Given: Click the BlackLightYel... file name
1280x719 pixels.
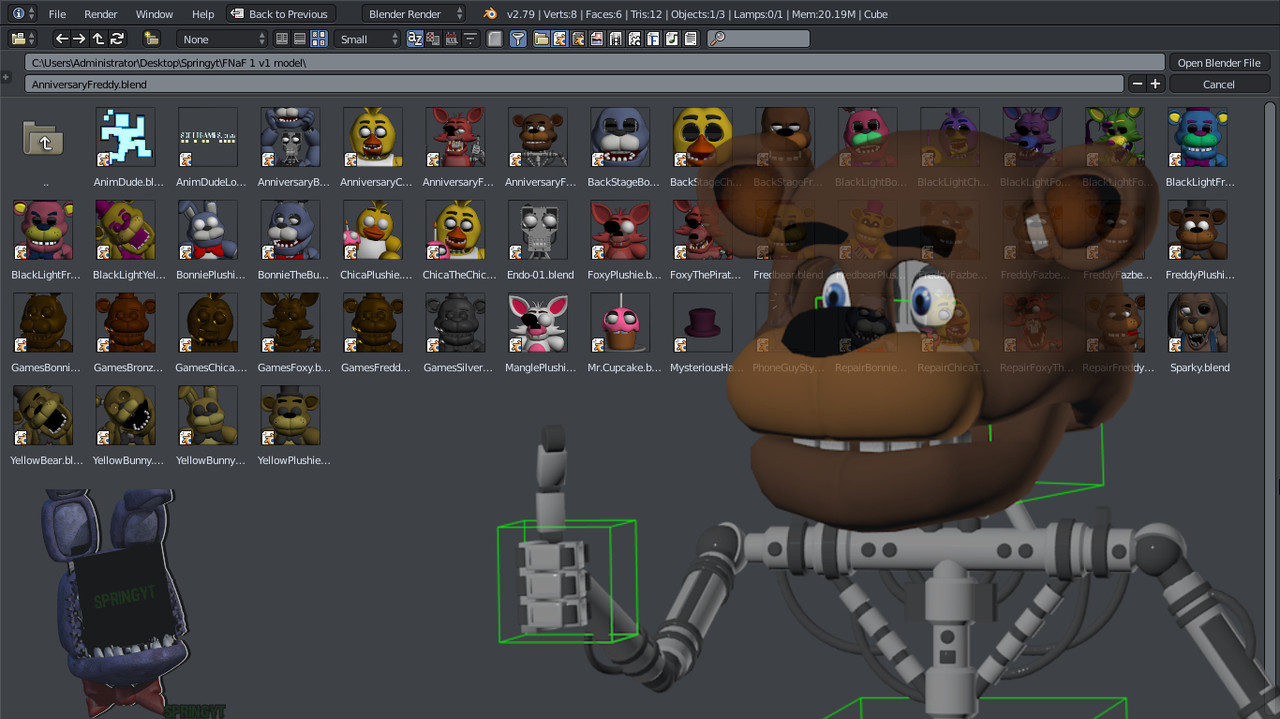Looking at the screenshot, I should click(129, 275).
